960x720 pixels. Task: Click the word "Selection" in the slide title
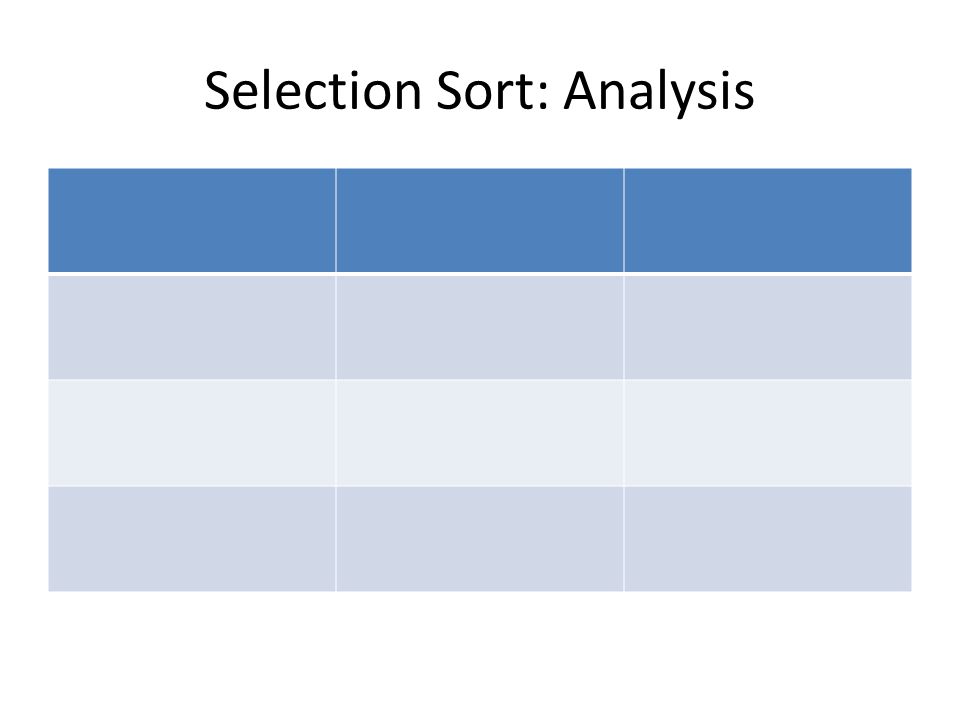pyautogui.click(x=313, y=91)
